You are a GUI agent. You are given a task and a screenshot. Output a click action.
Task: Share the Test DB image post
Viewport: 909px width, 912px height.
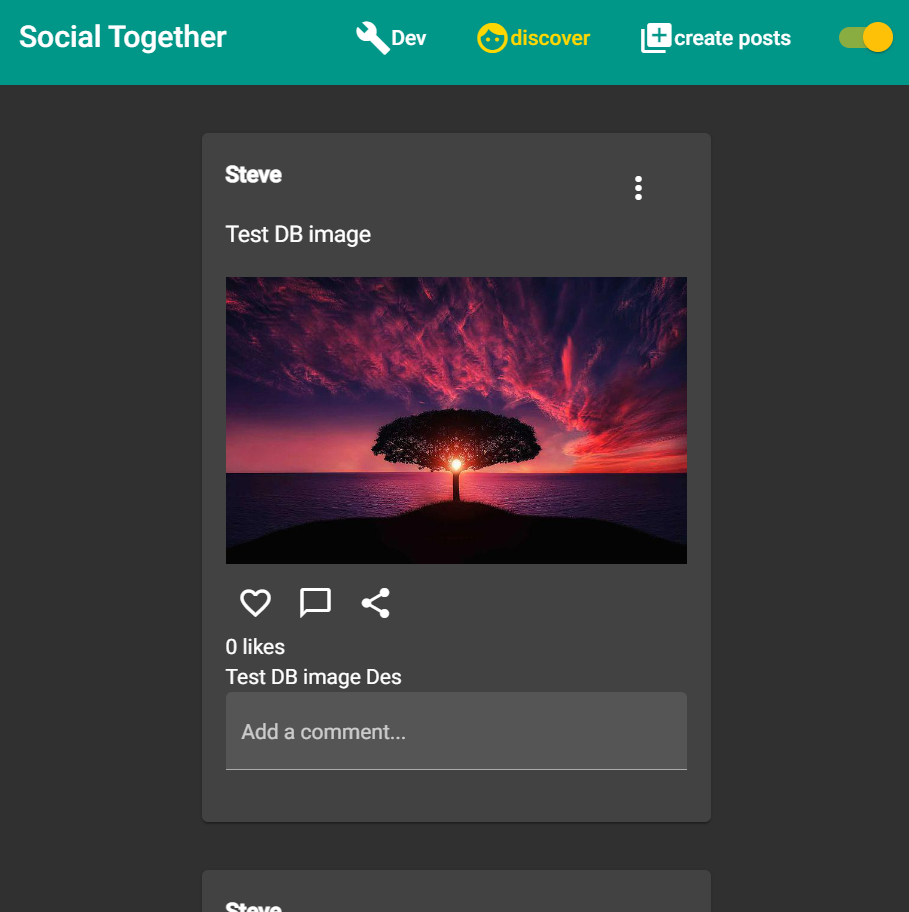(x=376, y=603)
